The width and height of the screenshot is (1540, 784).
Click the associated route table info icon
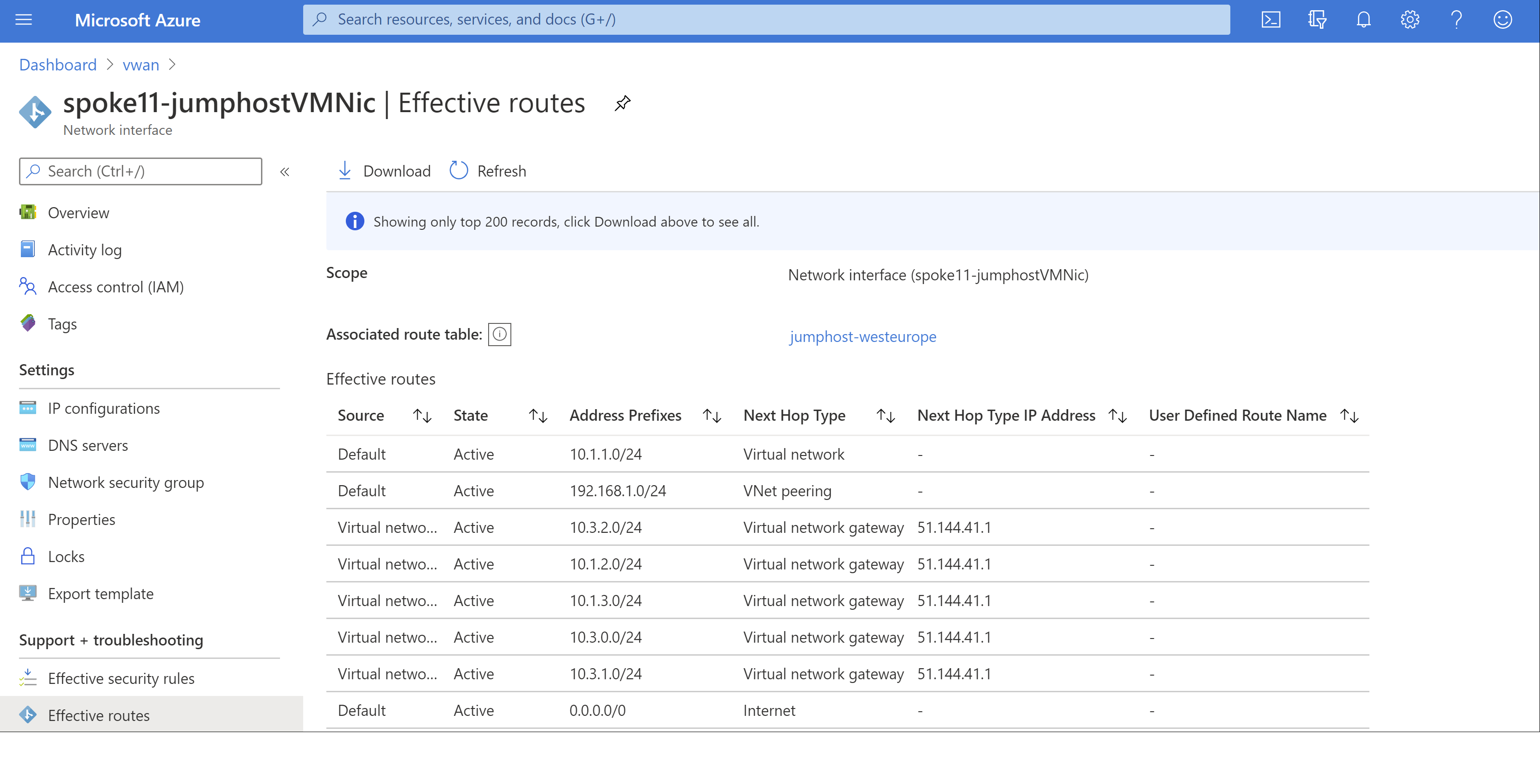[x=499, y=335]
